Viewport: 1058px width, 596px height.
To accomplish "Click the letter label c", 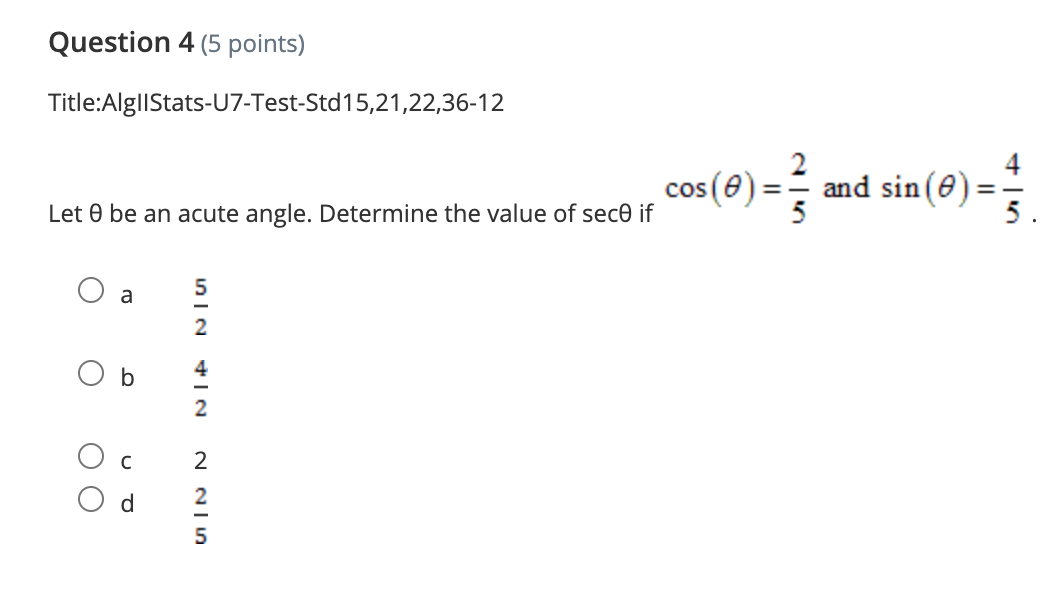I will pyautogui.click(x=124, y=460).
